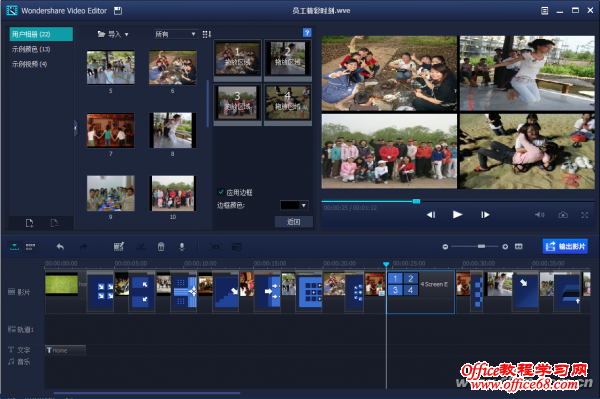Select the green grass first clip

coord(62,284)
